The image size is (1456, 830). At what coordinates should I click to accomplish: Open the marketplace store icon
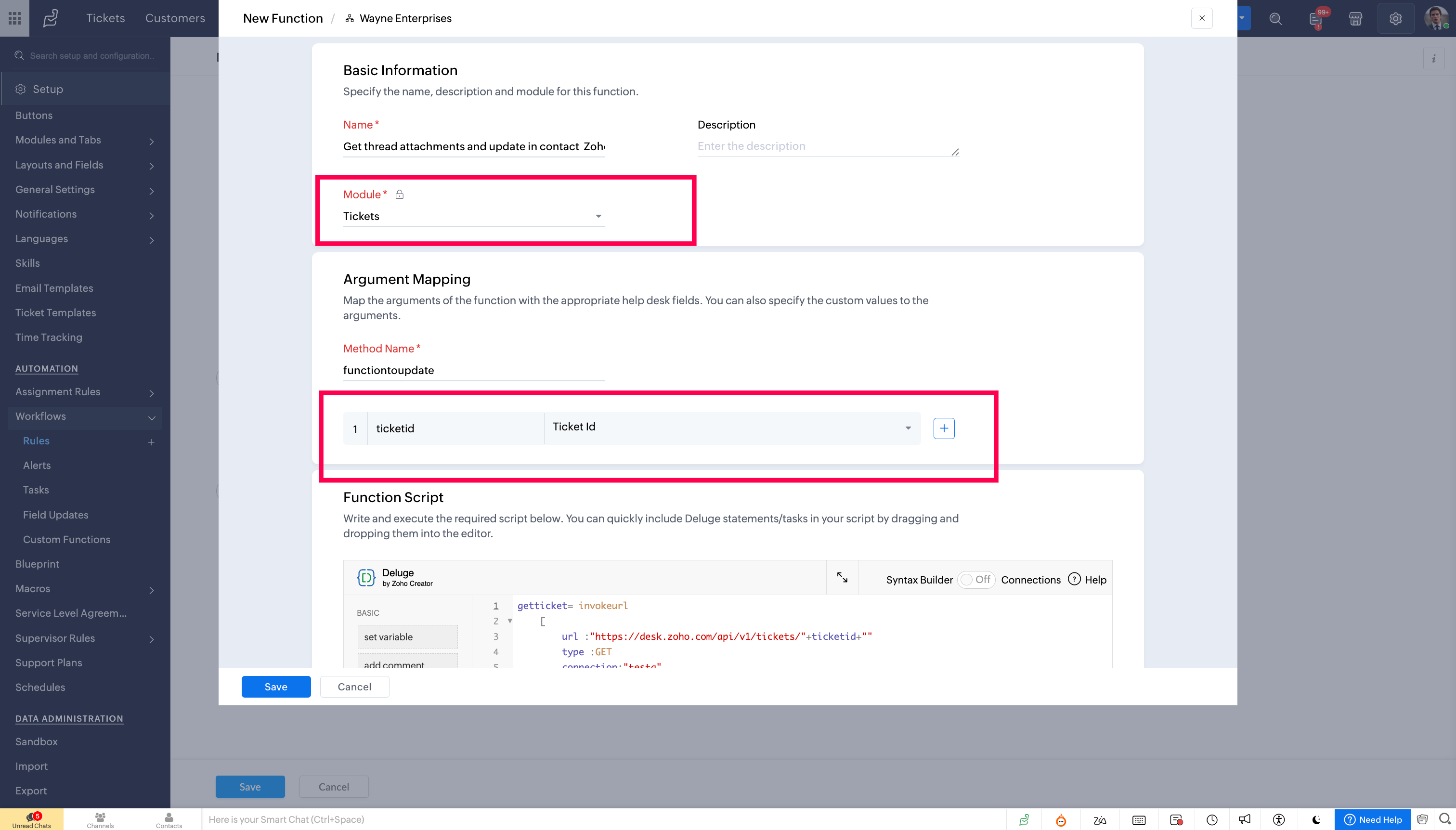1355,19
